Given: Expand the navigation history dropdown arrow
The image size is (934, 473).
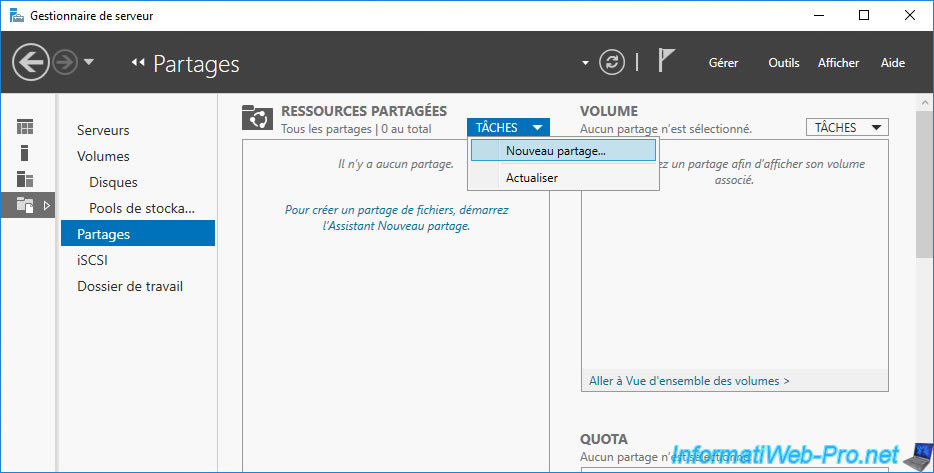Looking at the screenshot, I should 89,63.
